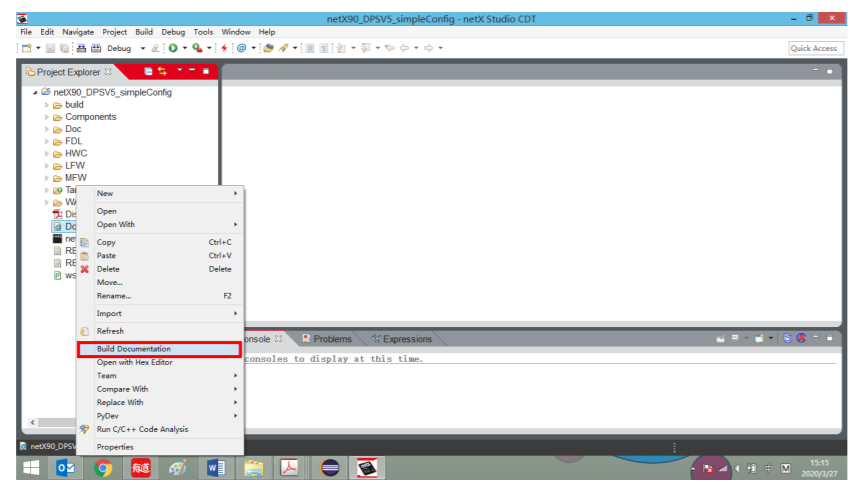Click the Quick Access field

tap(816, 48)
